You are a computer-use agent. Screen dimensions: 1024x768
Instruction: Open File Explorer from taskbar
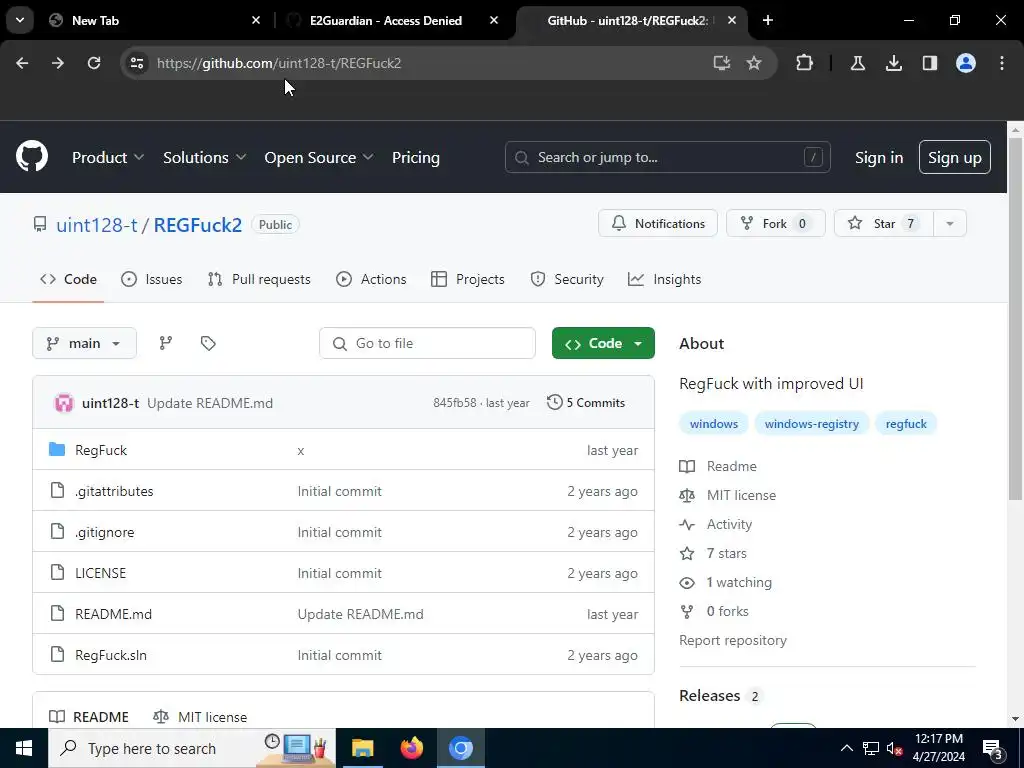coord(362,748)
